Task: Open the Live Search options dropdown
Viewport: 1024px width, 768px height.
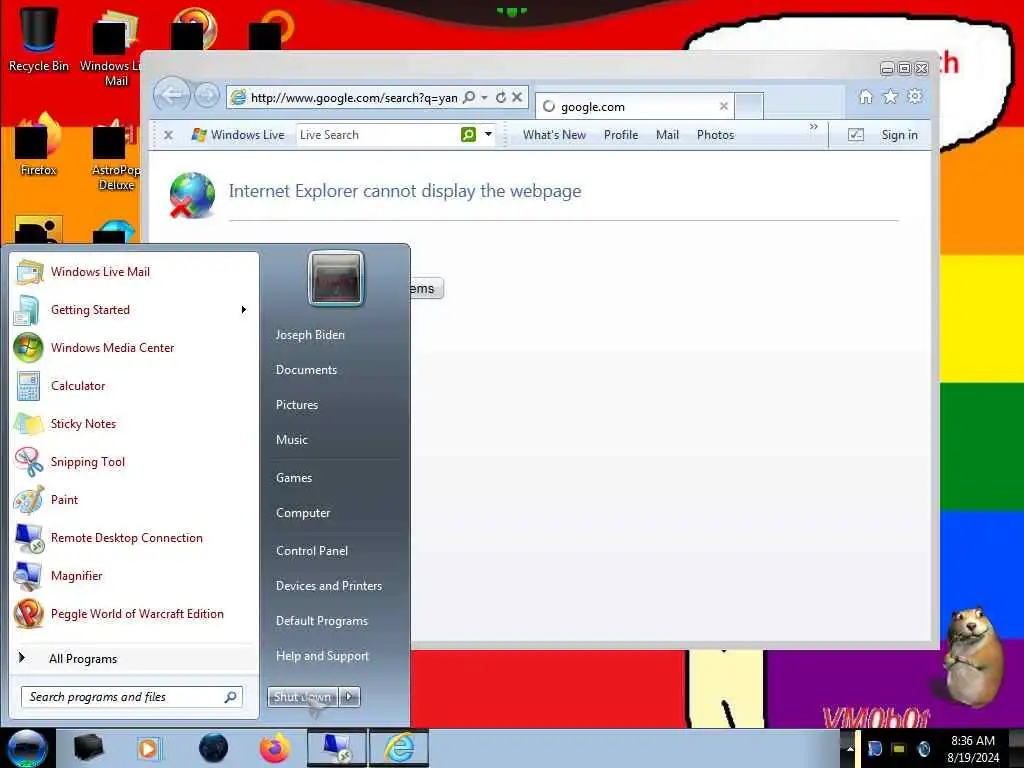Action: 488,135
